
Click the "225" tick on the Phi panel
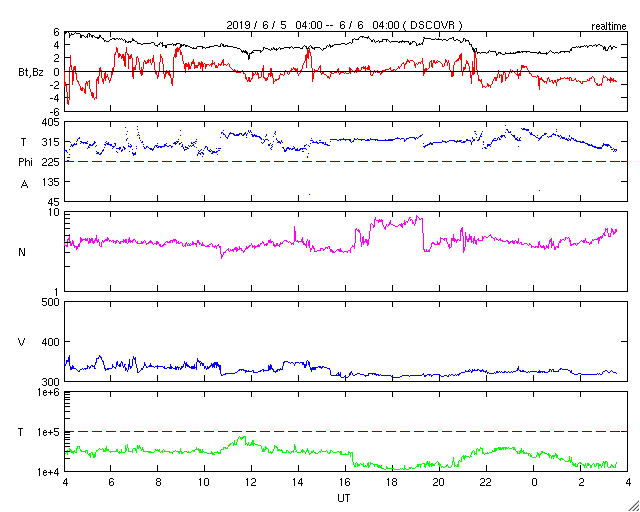click(x=51, y=162)
